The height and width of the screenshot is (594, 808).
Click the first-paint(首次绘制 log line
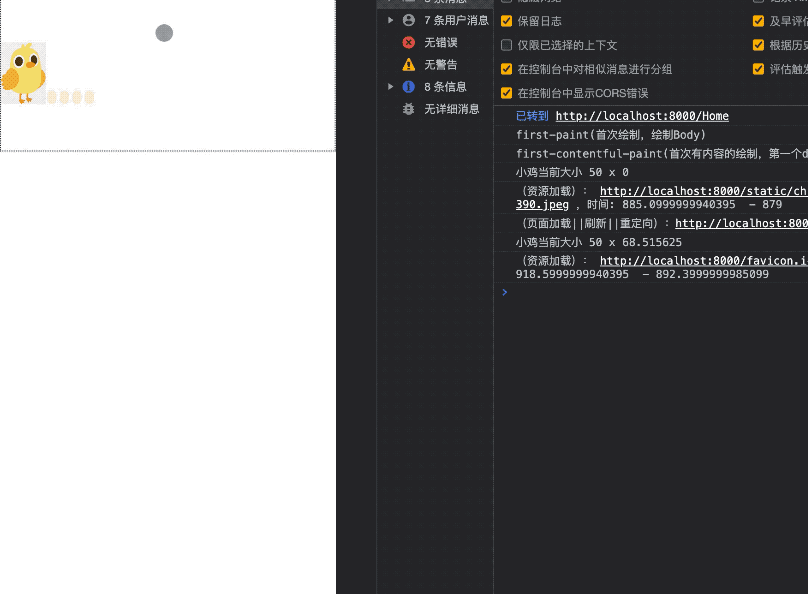[x=611, y=135]
